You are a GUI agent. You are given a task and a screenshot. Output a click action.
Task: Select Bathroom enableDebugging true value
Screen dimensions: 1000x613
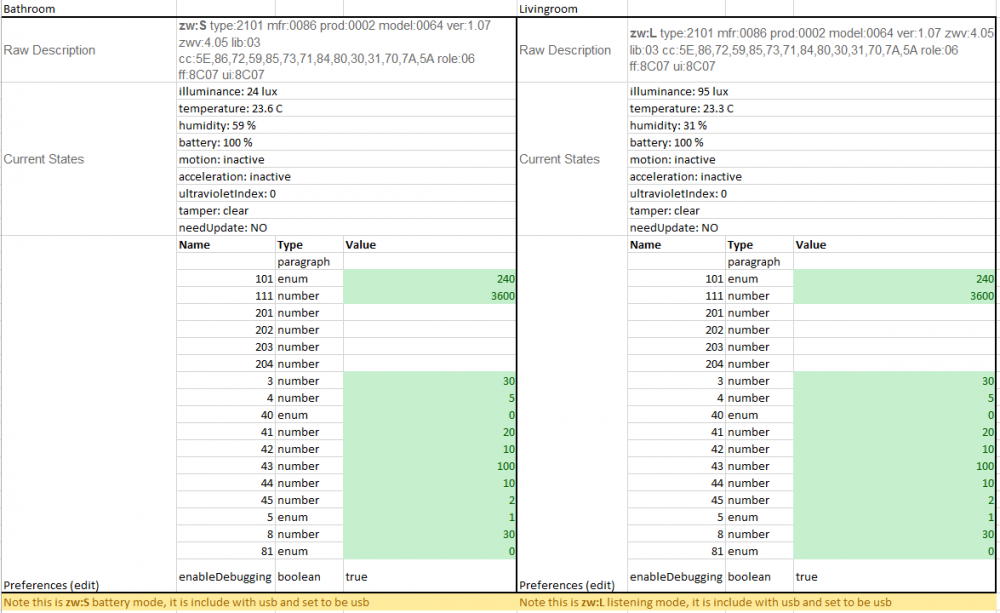pyautogui.click(x=358, y=577)
